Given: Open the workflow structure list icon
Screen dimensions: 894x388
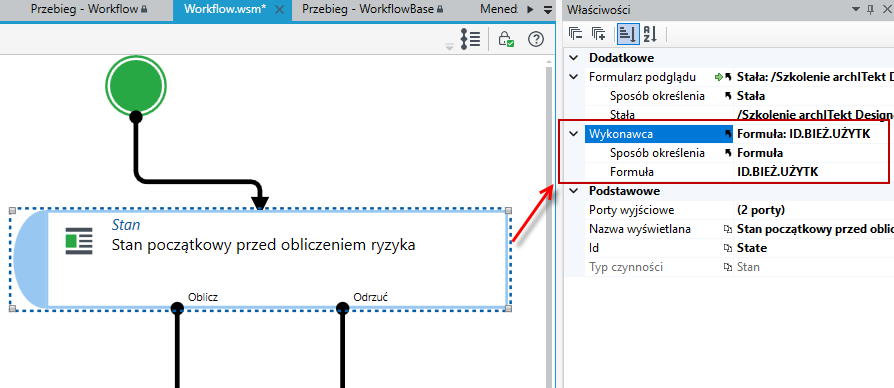Looking at the screenshot, I should pyautogui.click(x=470, y=39).
